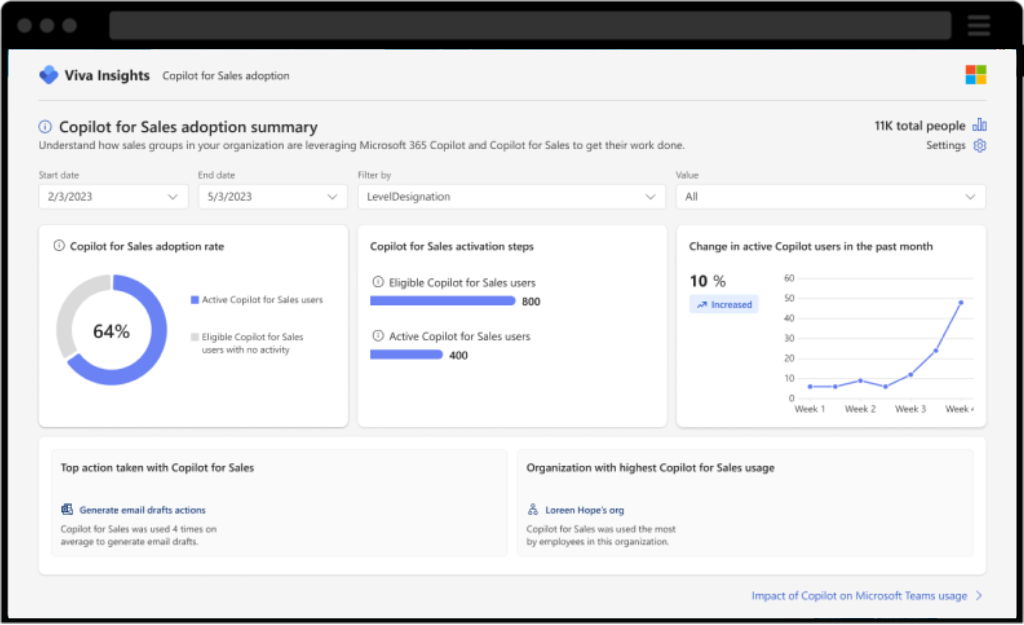Click the Week 2 axis label
The width and height of the screenshot is (1024, 625).
tap(860, 409)
